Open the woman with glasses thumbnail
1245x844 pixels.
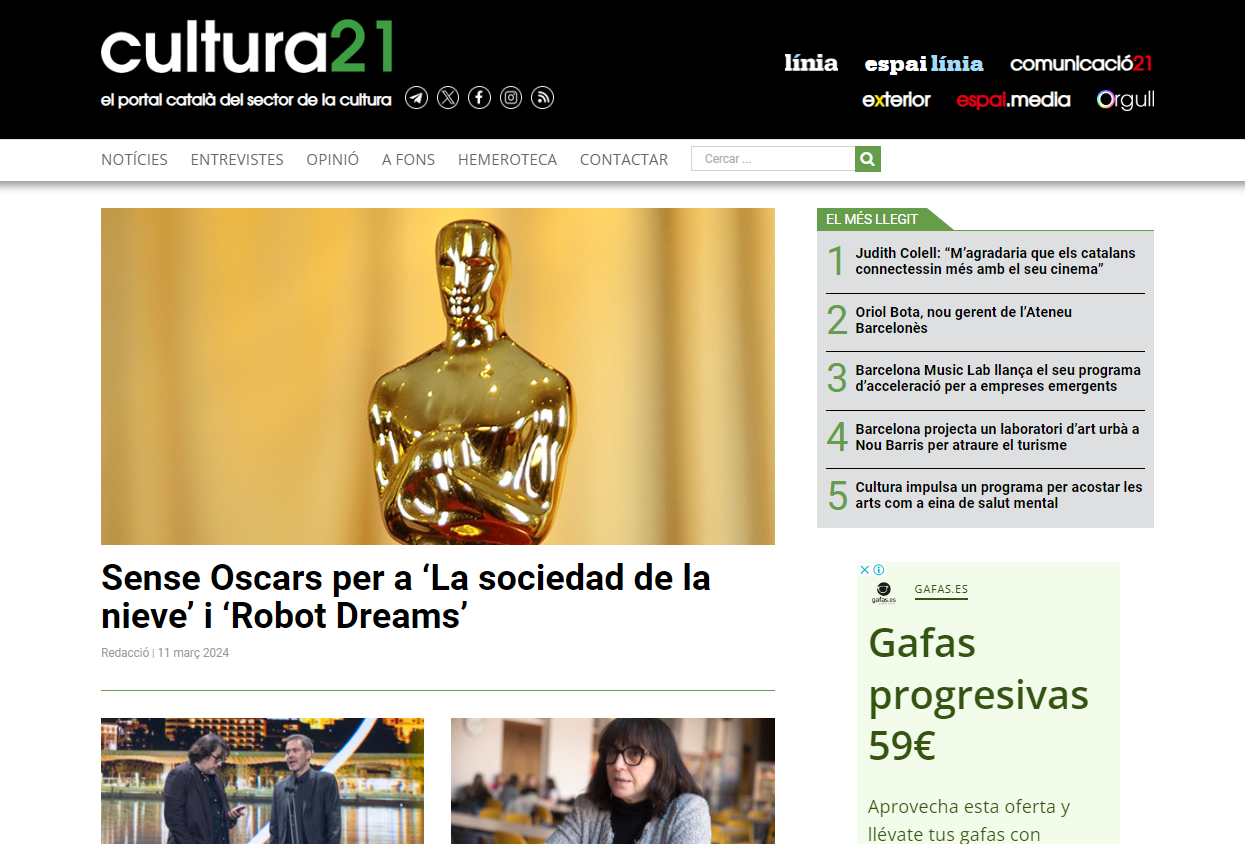(613, 781)
